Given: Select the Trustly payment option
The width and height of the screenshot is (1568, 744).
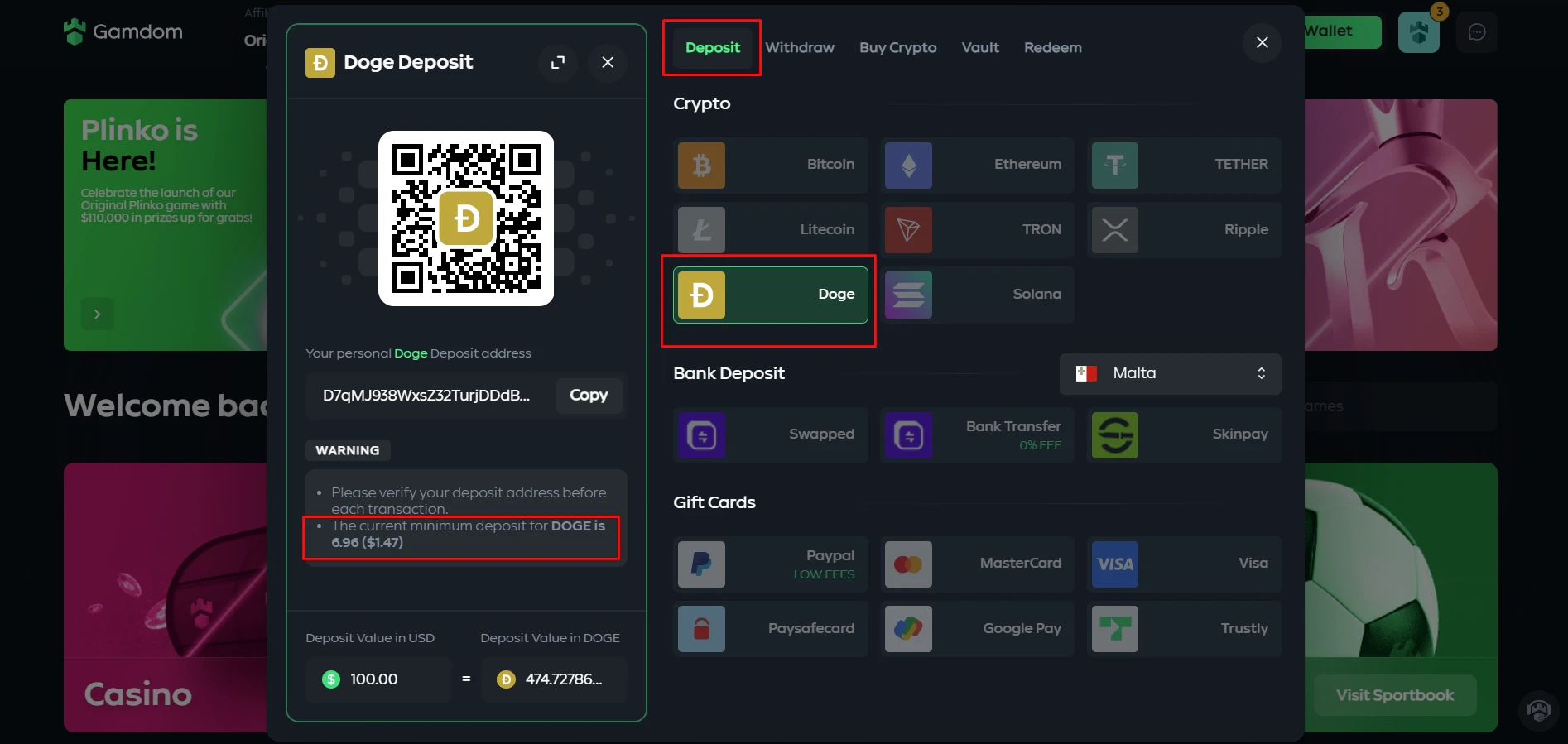Looking at the screenshot, I should pos(1184,629).
